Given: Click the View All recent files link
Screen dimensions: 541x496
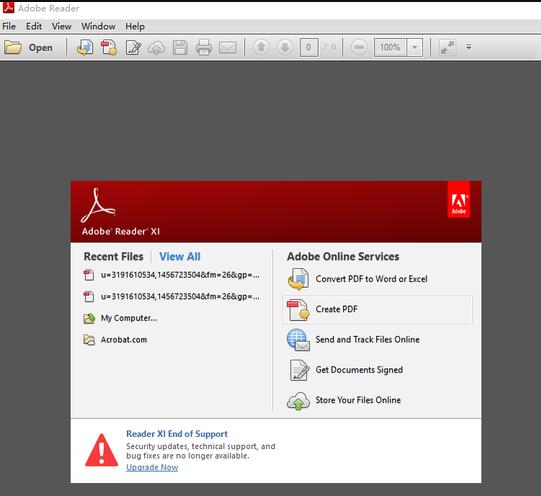Looking at the screenshot, I should (x=180, y=257).
